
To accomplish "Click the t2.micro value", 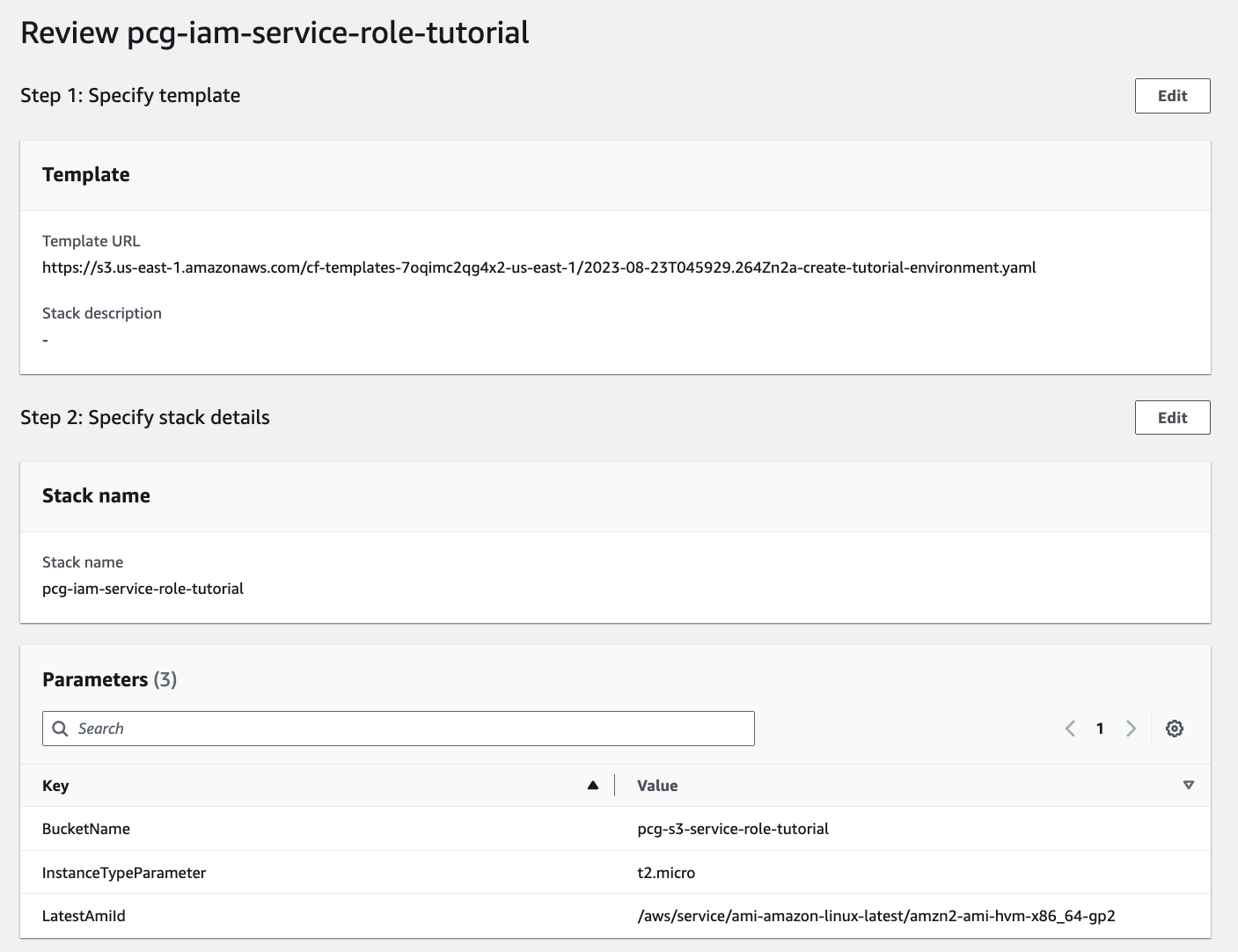I will 666,873.
